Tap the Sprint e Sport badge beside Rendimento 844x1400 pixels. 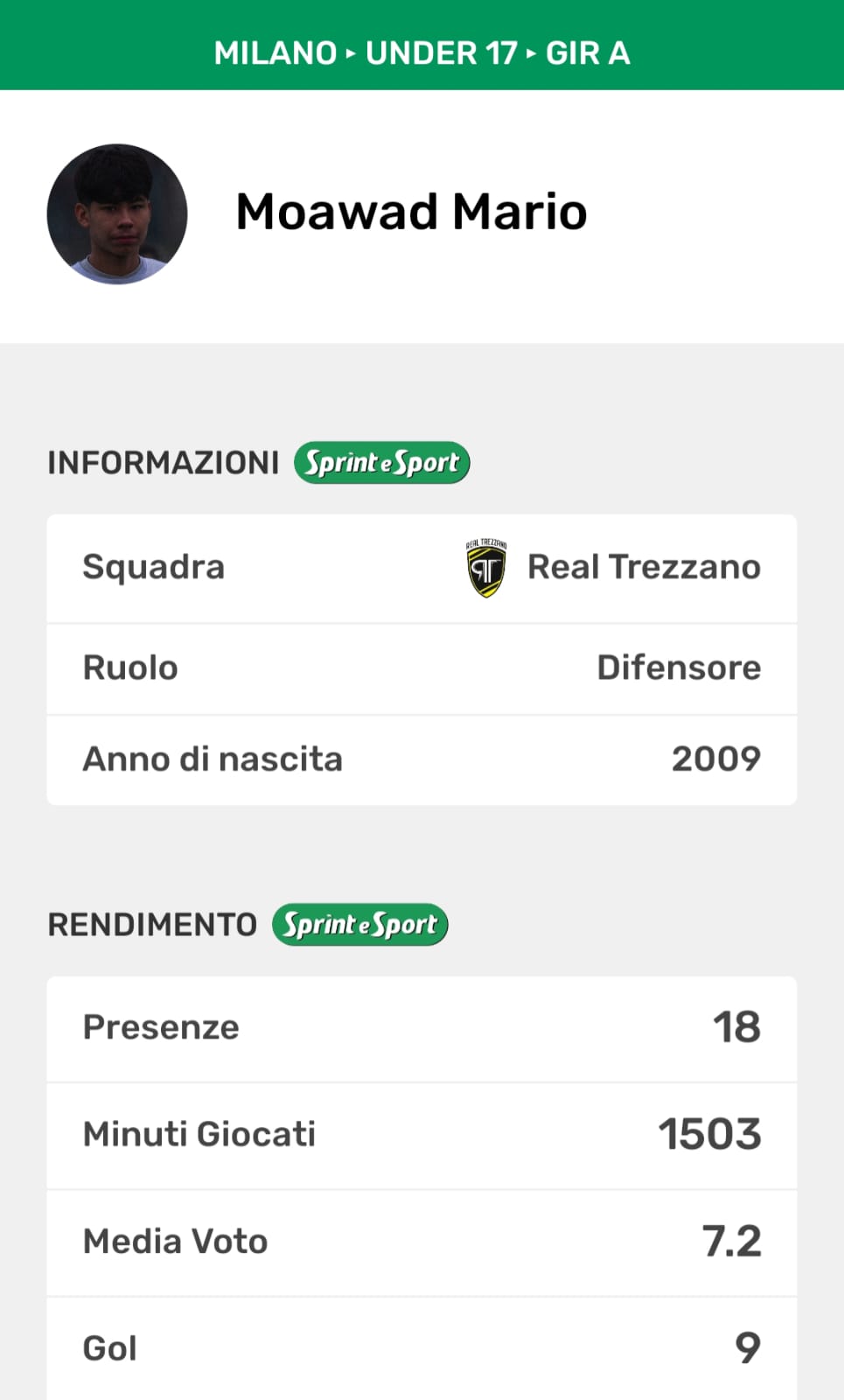click(x=360, y=924)
